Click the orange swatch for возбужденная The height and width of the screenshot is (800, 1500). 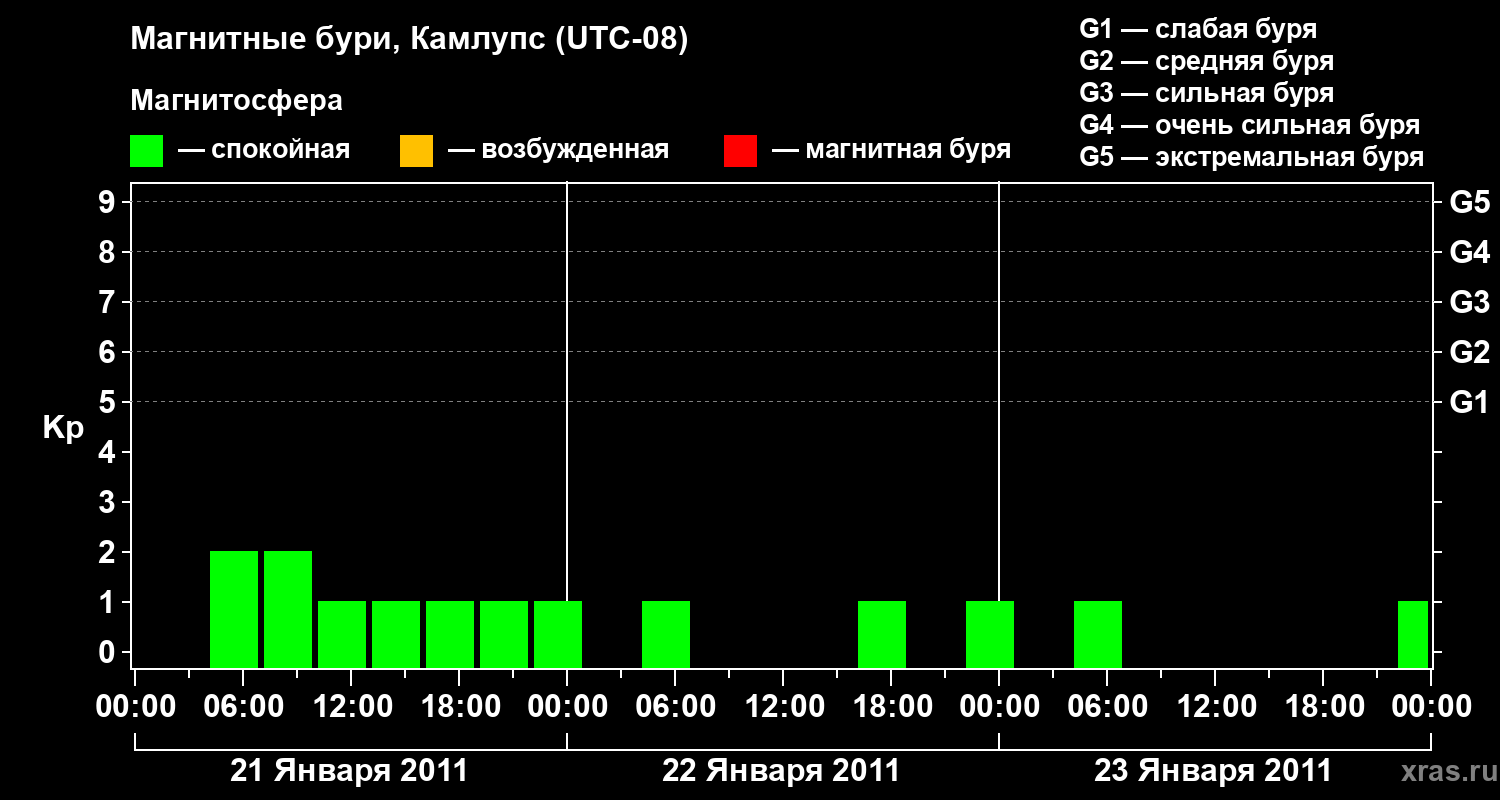pyautogui.click(x=416, y=151)
